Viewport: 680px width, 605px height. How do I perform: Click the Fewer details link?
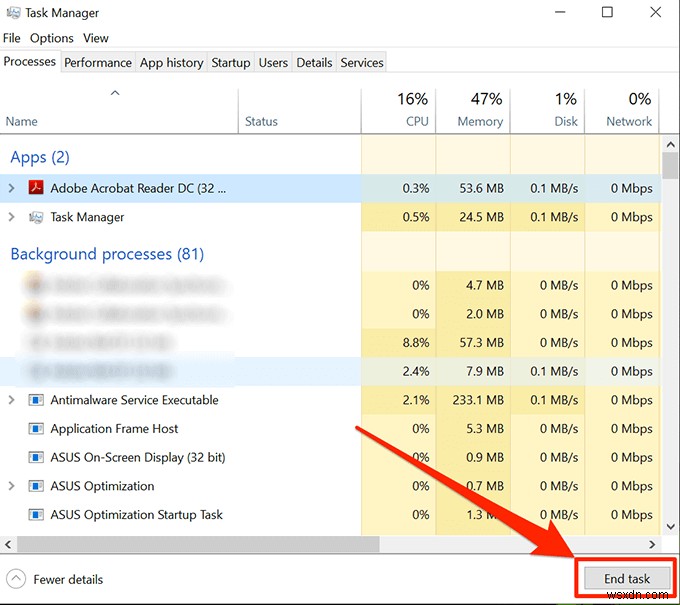[x=68, y=579]
